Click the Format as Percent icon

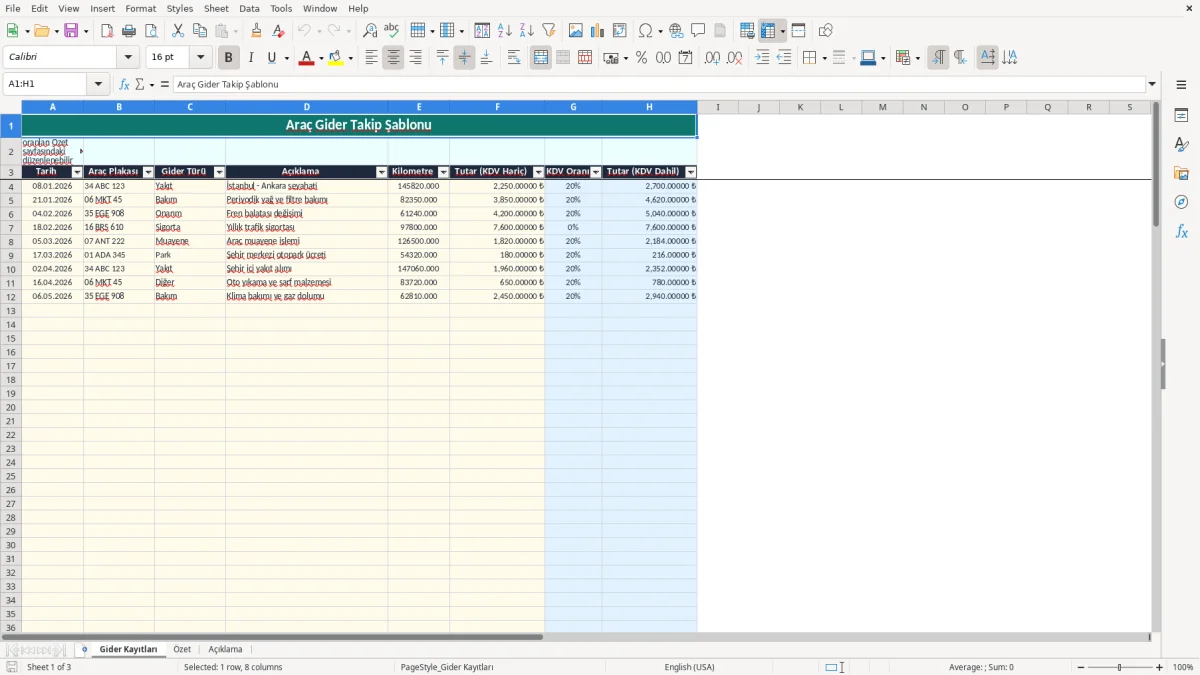coord(641,58)
